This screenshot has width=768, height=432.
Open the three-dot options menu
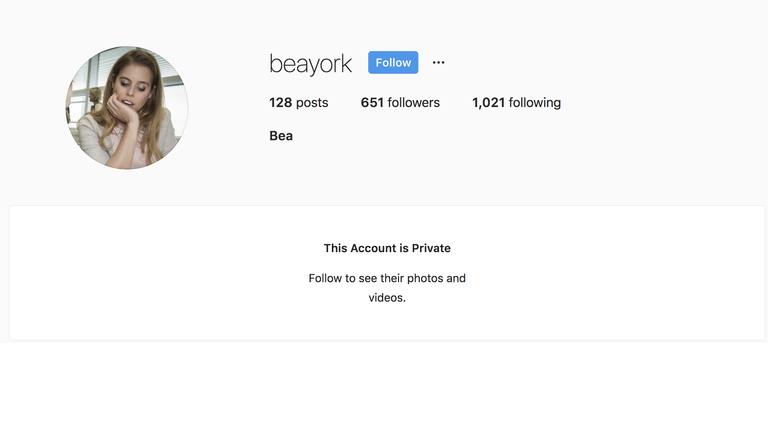tap(438, 63)
